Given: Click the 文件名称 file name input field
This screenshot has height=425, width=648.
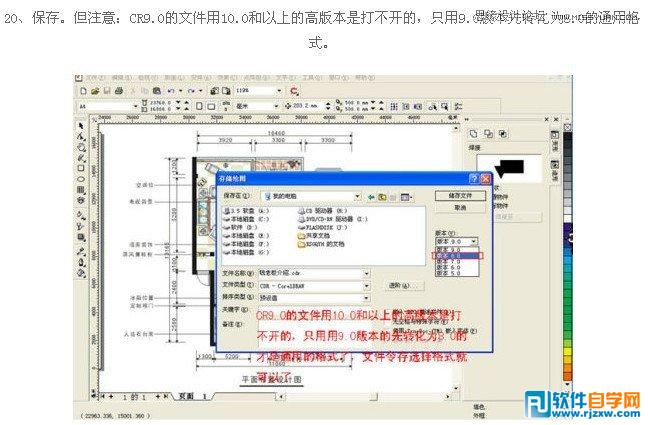Looking at the screenshot, I should click(x=314, y=273).
